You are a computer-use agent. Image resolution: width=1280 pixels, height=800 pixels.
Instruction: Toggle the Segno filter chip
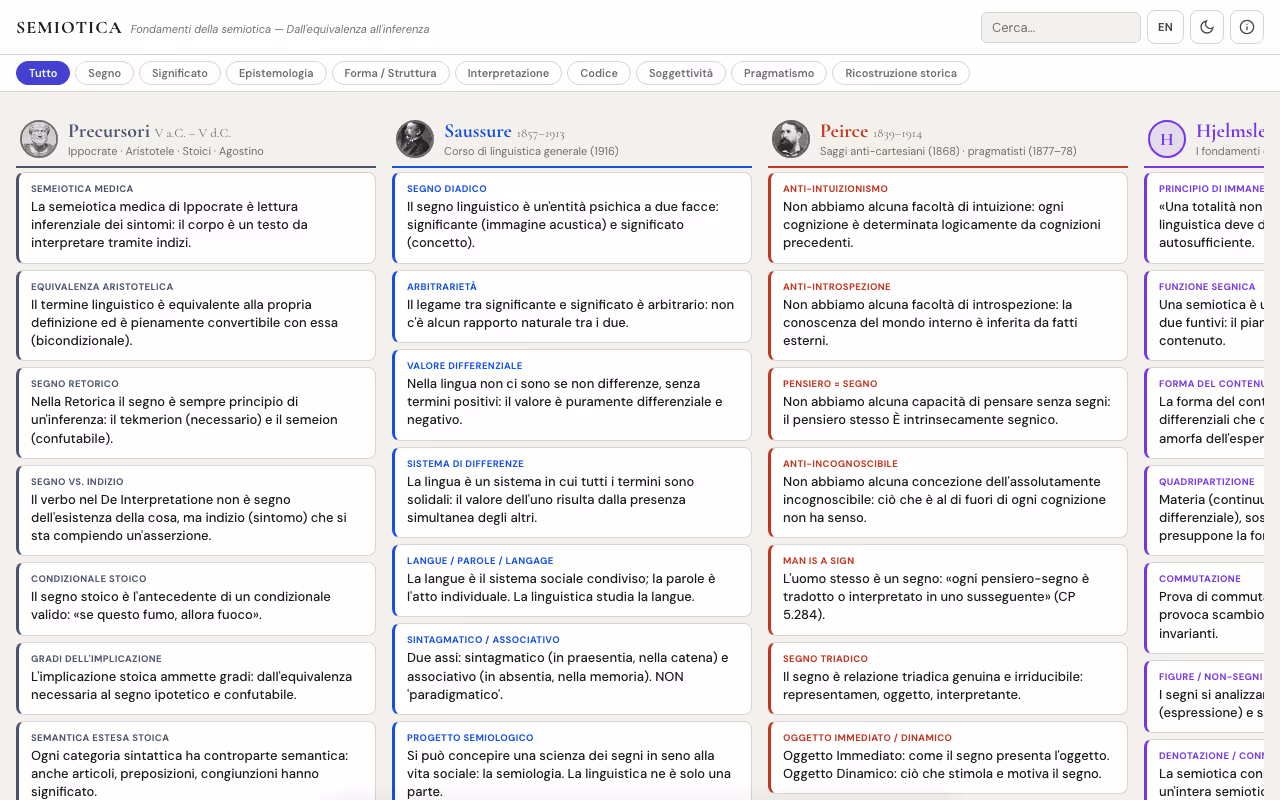104,72
